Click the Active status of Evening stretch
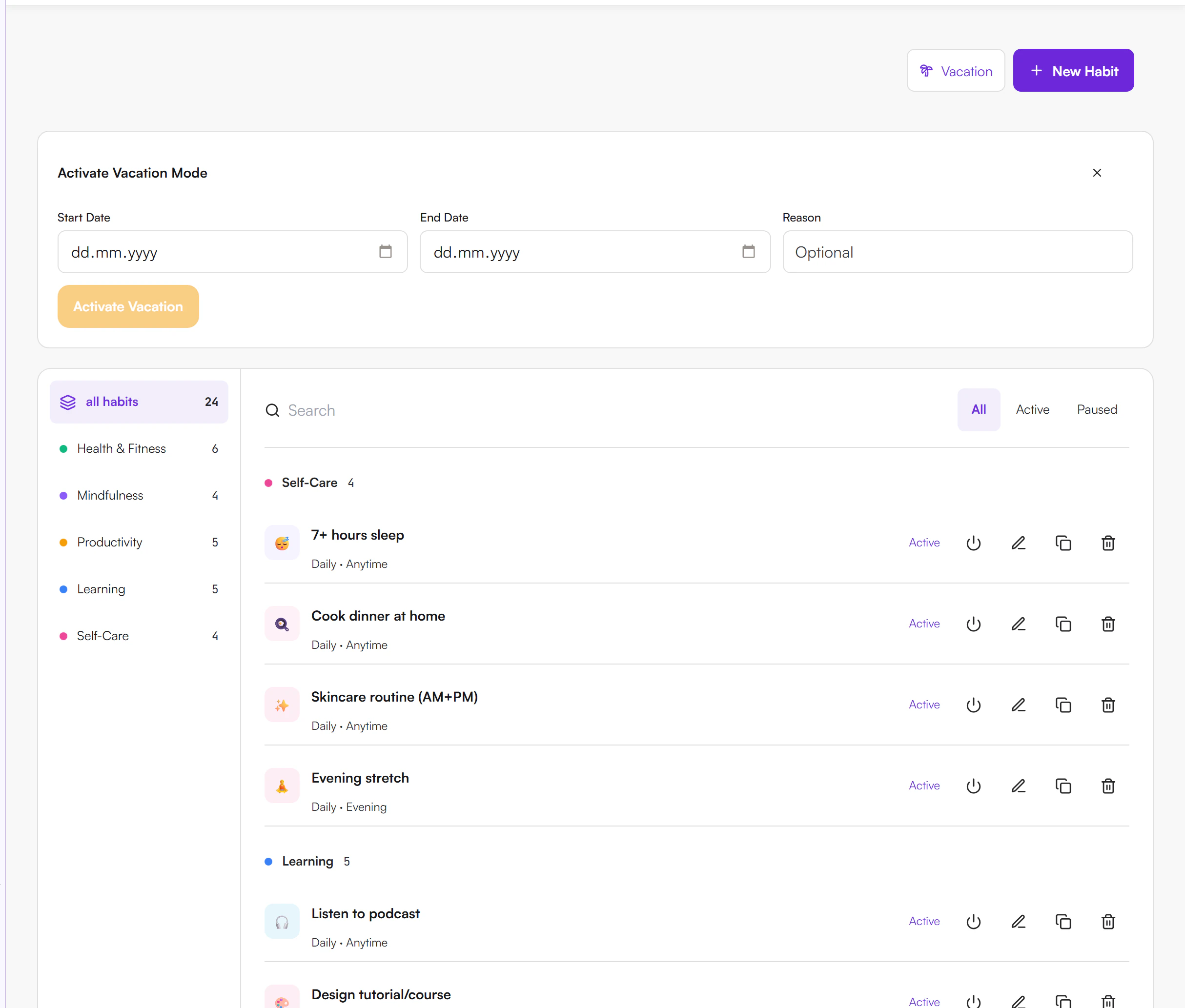Image resolution: width=1185 pixels, height=1008 pixels. tap(924, 786)
